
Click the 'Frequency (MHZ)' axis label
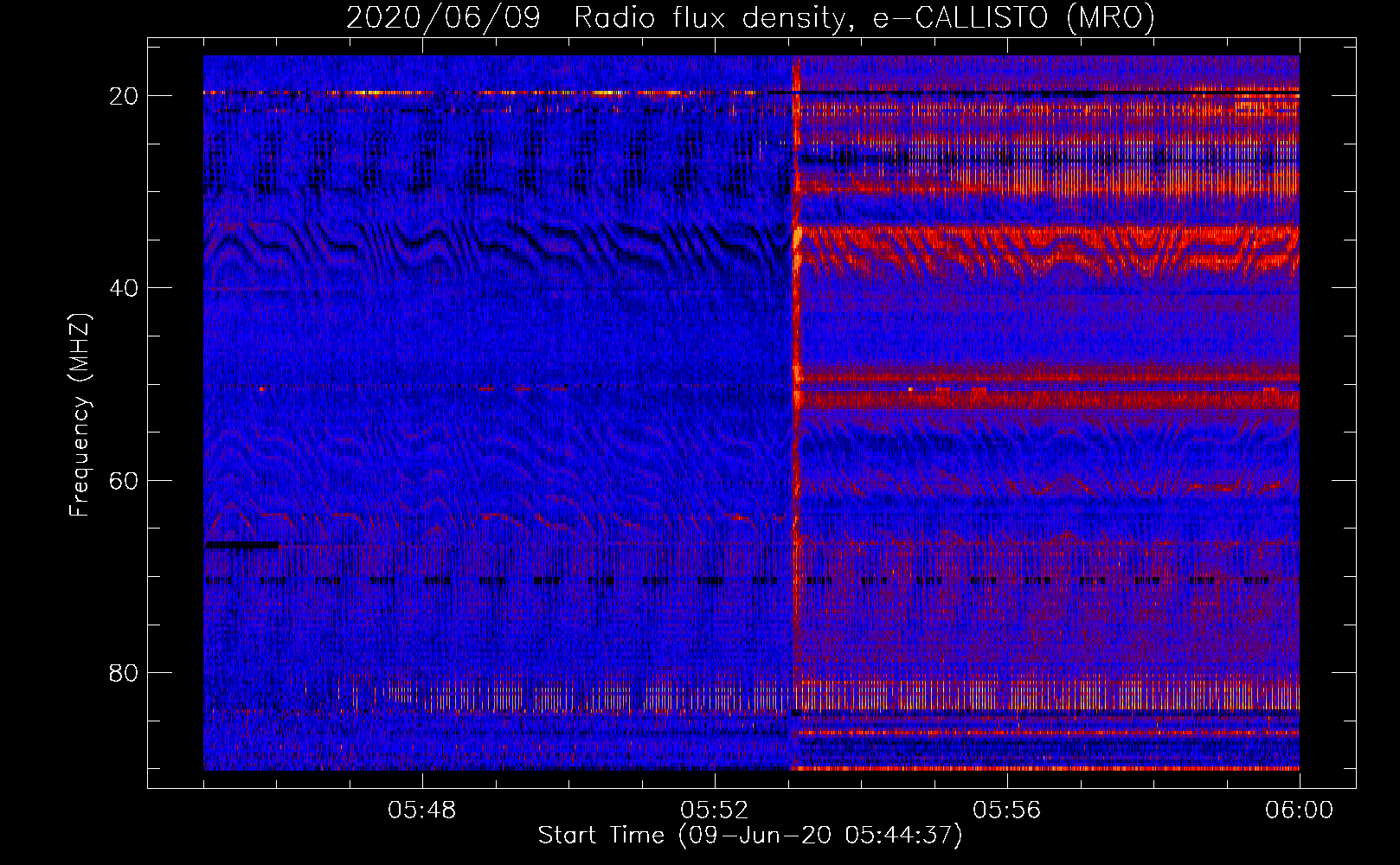click(80, 415)
